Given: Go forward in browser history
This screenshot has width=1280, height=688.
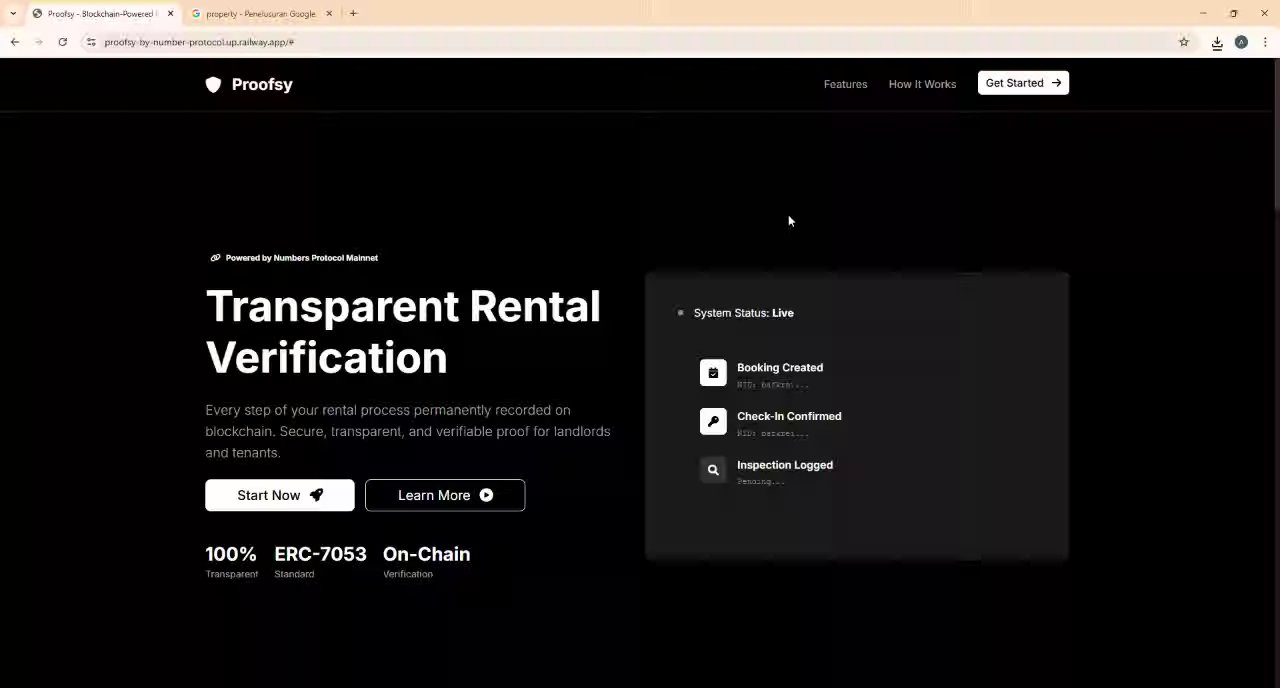Looking at the screenshot, I should (38, 42).
